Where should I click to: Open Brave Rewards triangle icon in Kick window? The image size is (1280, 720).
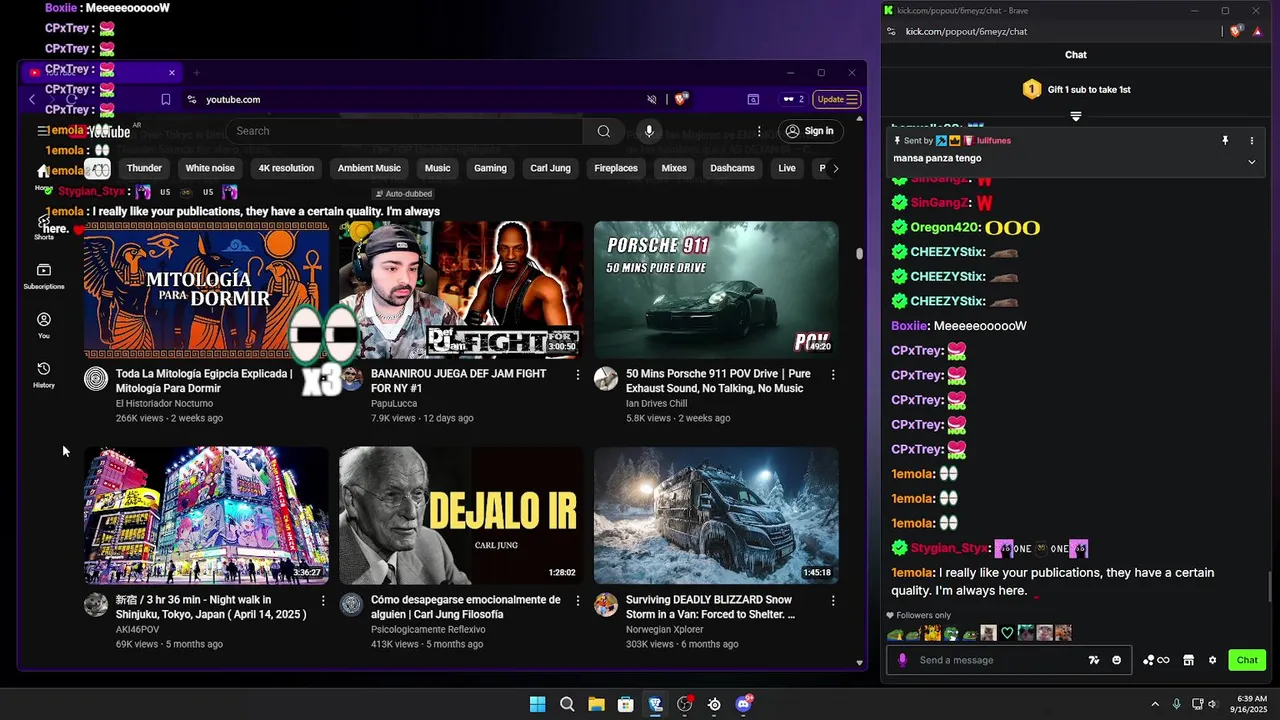pyautogui.click(x=1257, y=31)
